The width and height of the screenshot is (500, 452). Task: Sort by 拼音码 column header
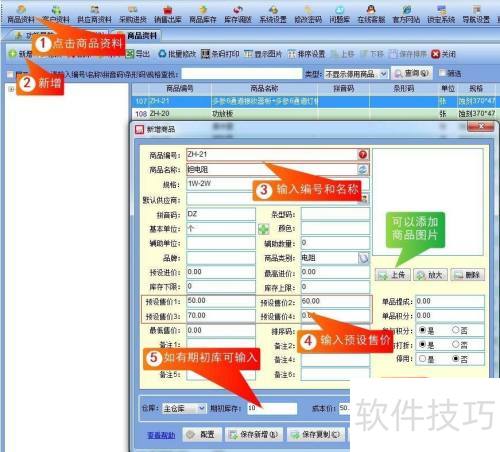343,89
